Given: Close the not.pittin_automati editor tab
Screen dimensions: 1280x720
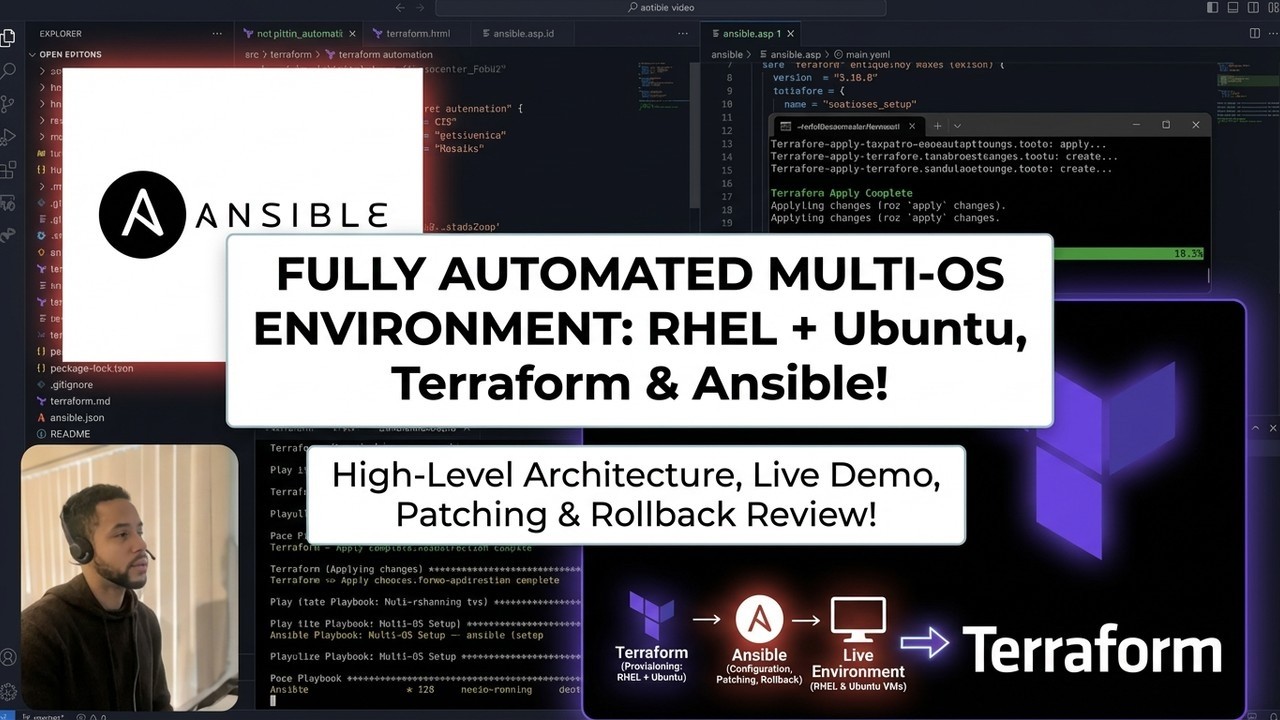Looking at the screenshot, I should [353, 33].
